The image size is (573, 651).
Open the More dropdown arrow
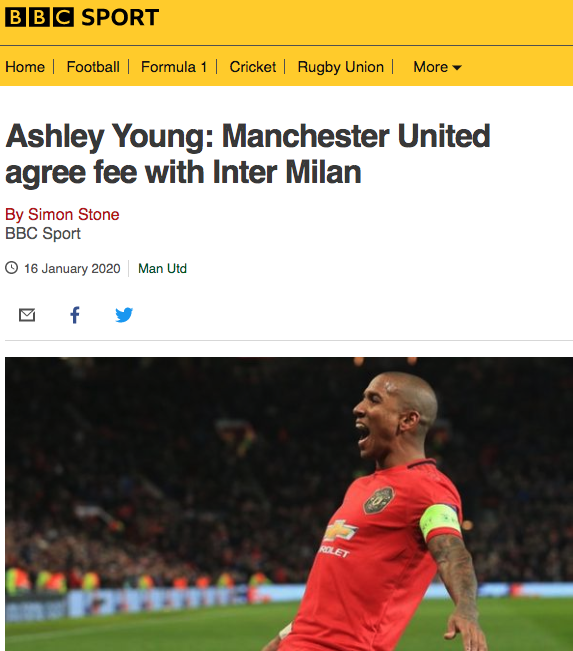pyautogui.click(x=457, y=68)
